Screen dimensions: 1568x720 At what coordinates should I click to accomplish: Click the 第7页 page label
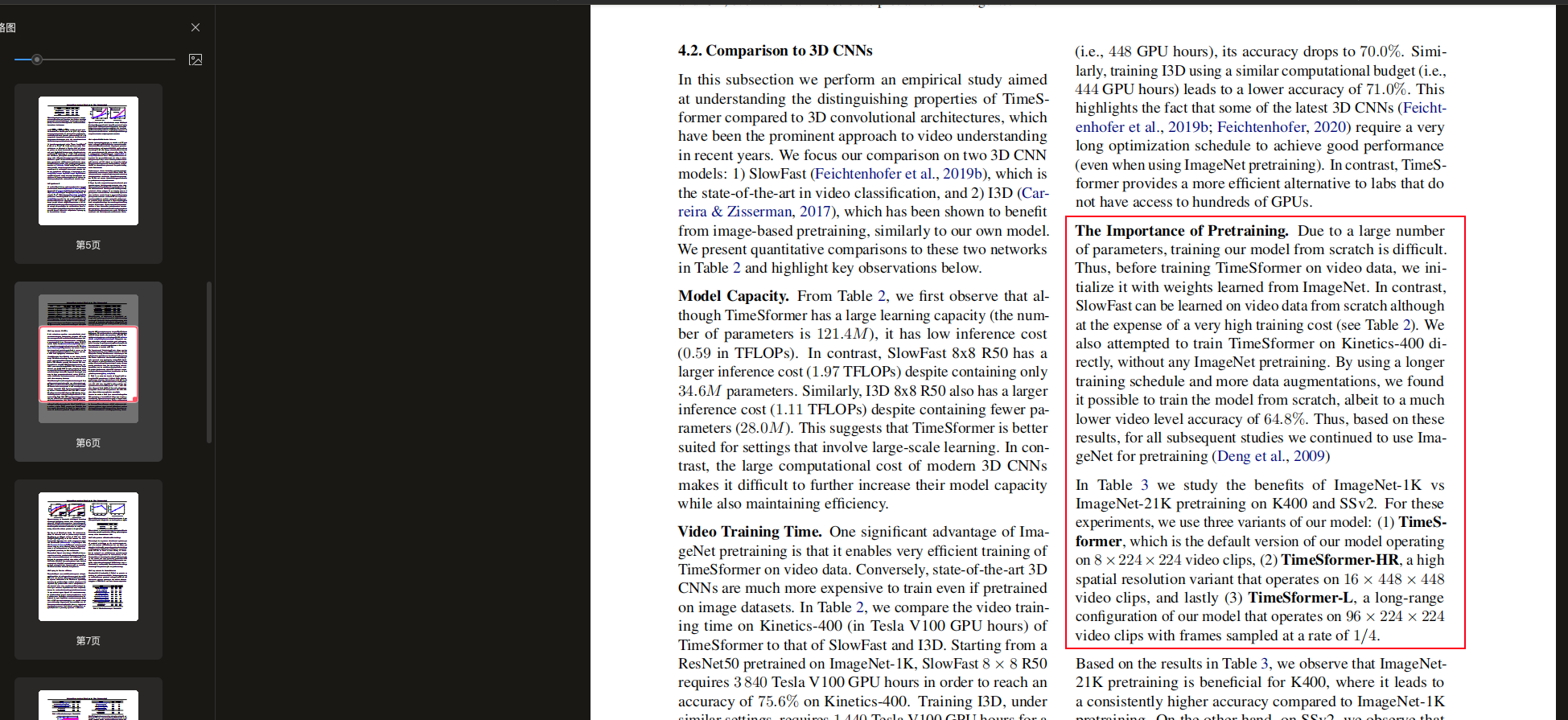[x=88, y=641]
